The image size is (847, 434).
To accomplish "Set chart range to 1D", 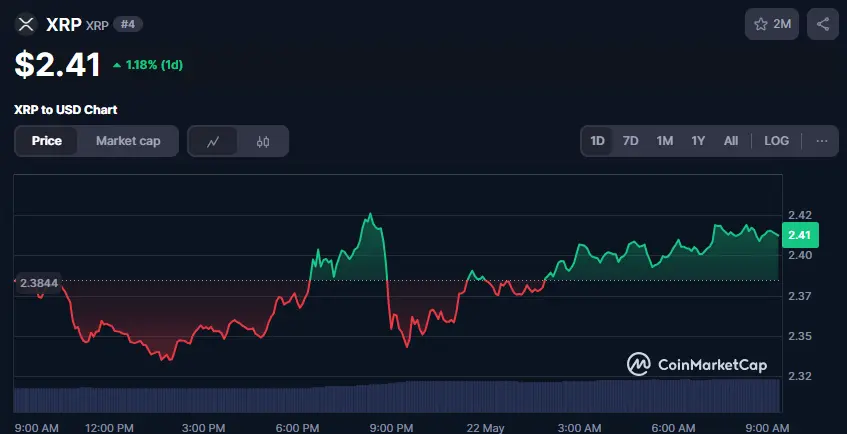I will [597, 141].
